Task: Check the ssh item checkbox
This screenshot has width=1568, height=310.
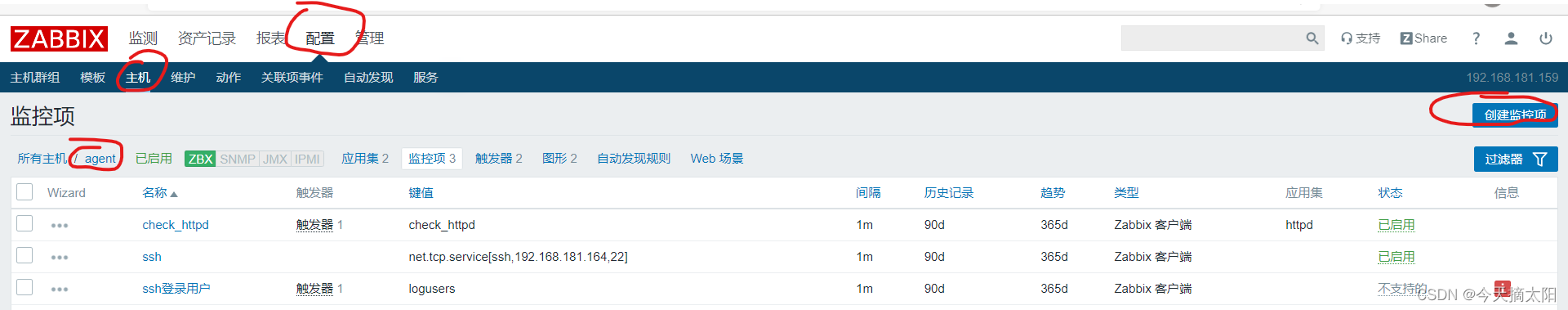Action: [x=24, y=256]
